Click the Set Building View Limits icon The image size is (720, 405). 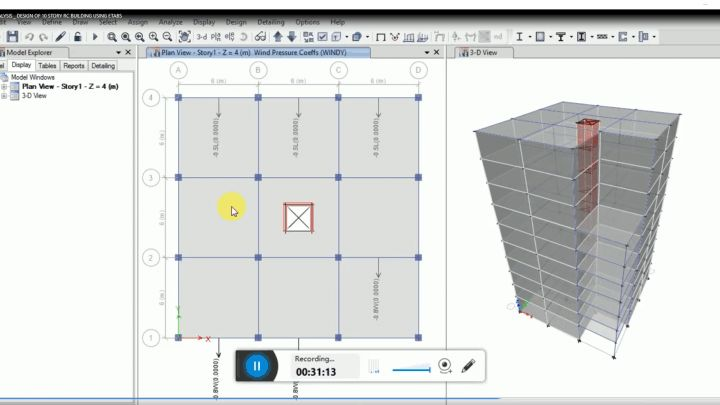(x=337, y=37)
